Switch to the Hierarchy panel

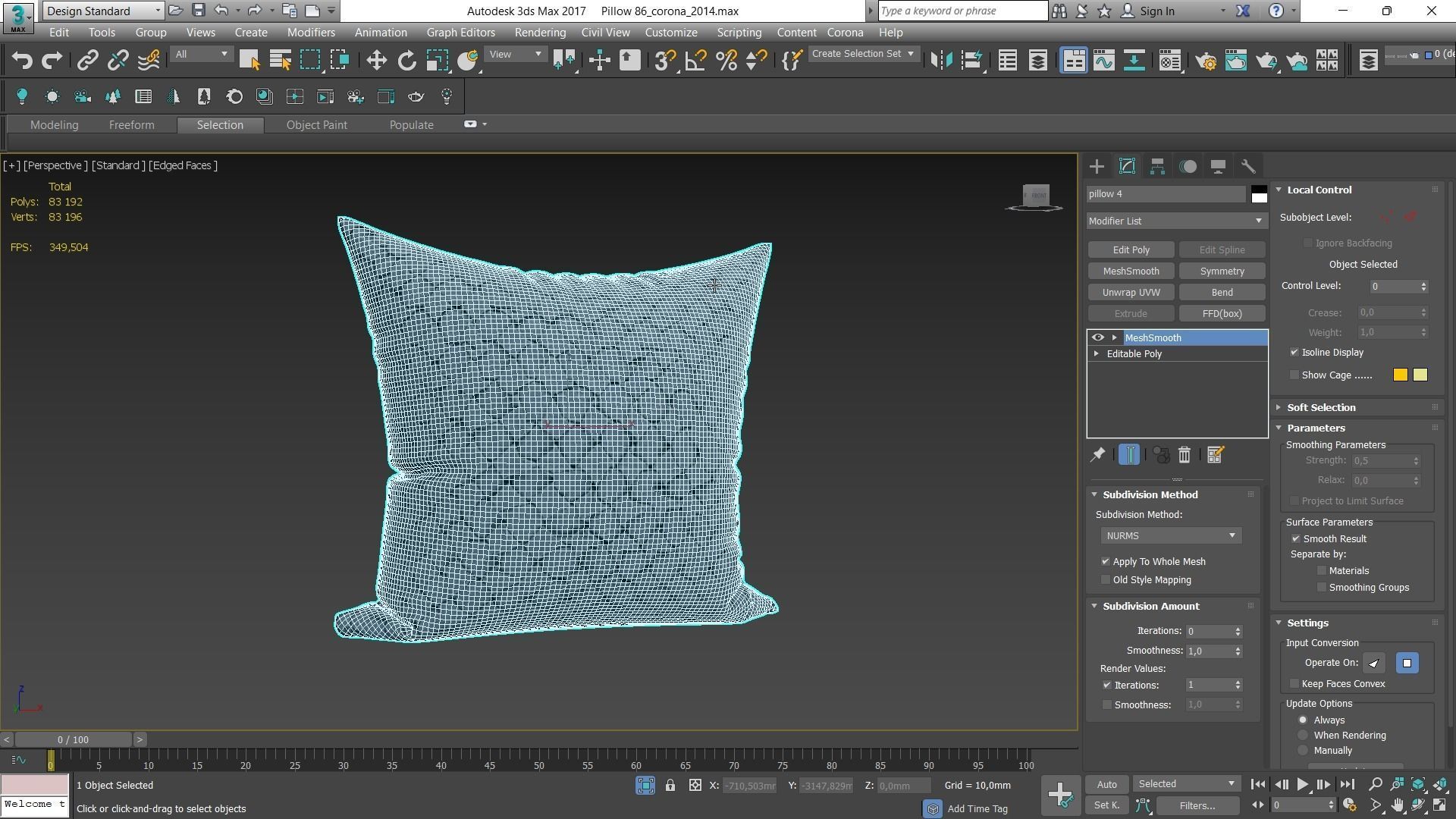coord(1157,167)
